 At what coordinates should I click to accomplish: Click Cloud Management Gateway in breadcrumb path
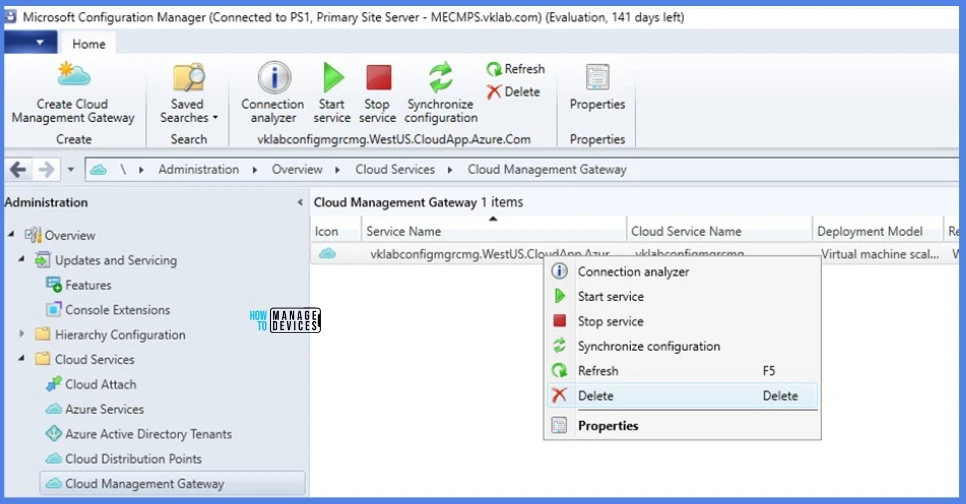547,169
